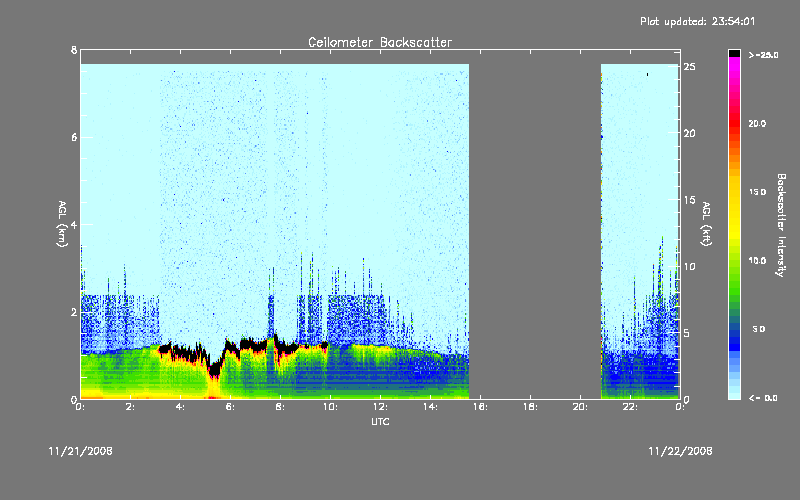This screenshot has width=800, height=500.
Task: Click the '5' tick on the kft axis
Action: click(687, 333)
